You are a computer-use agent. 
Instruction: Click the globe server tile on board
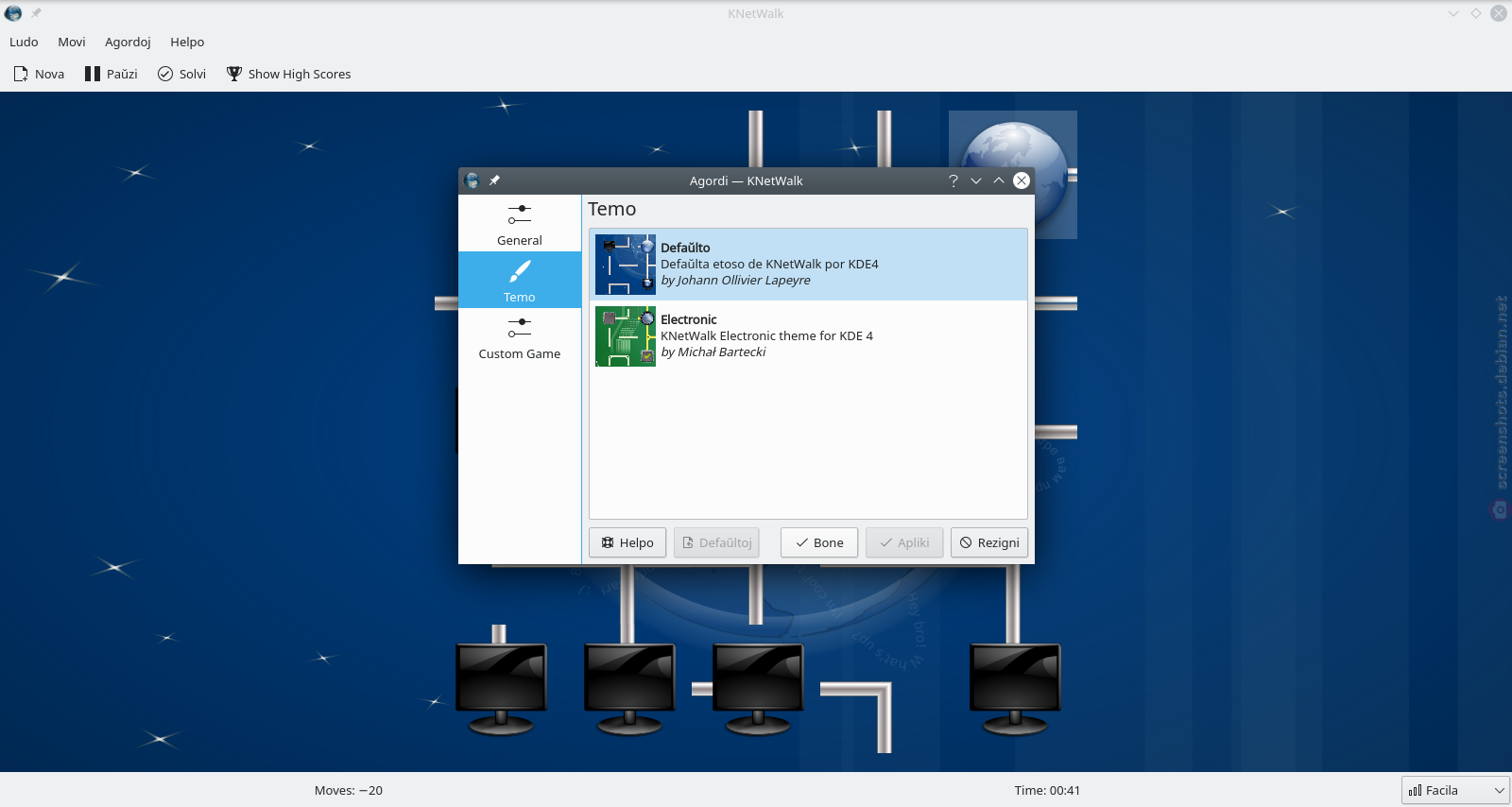pos(1013,175)
